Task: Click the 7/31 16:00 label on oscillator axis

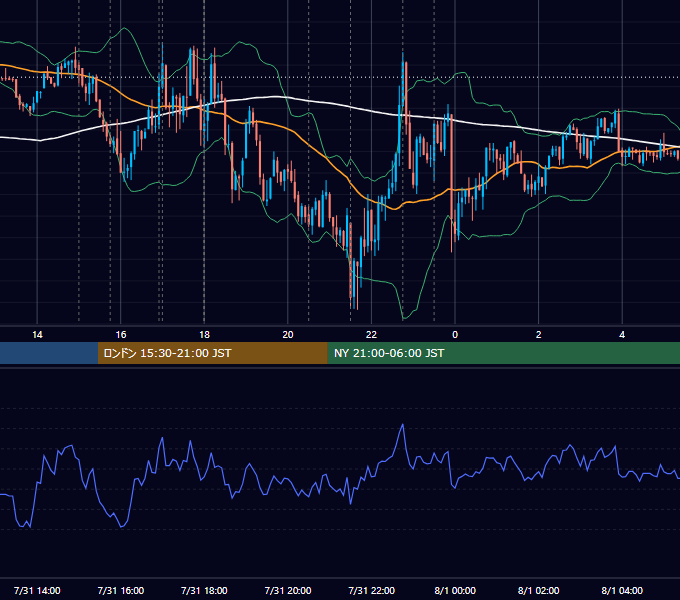Action: tap(121, 590)
